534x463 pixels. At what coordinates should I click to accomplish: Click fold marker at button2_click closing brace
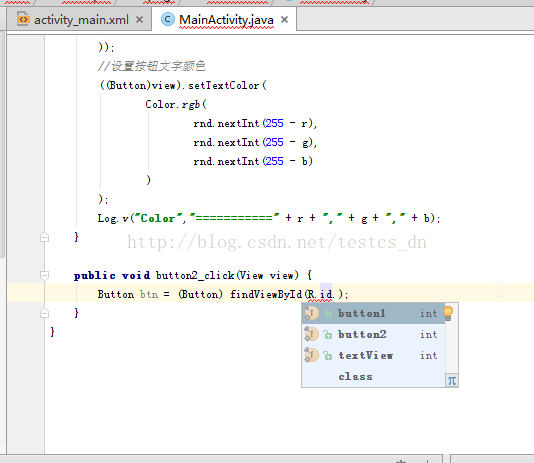tap(44, 313)
